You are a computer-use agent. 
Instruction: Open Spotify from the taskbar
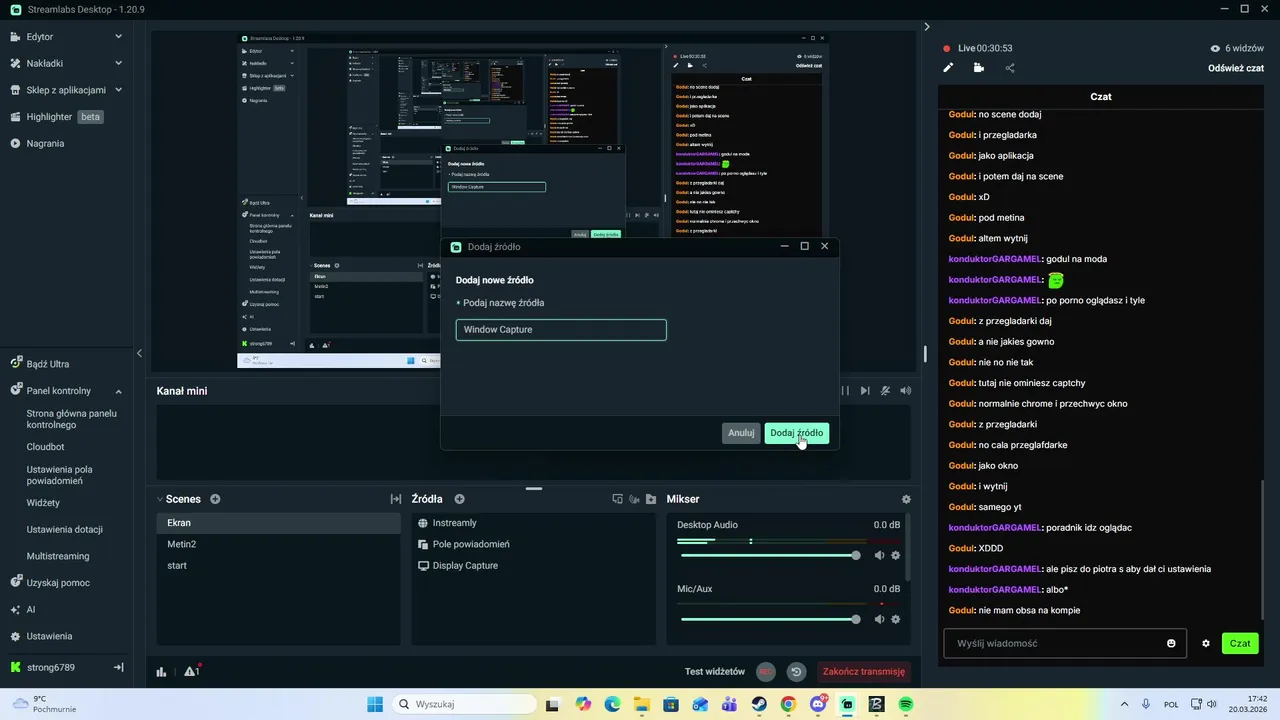coord(906,704)
